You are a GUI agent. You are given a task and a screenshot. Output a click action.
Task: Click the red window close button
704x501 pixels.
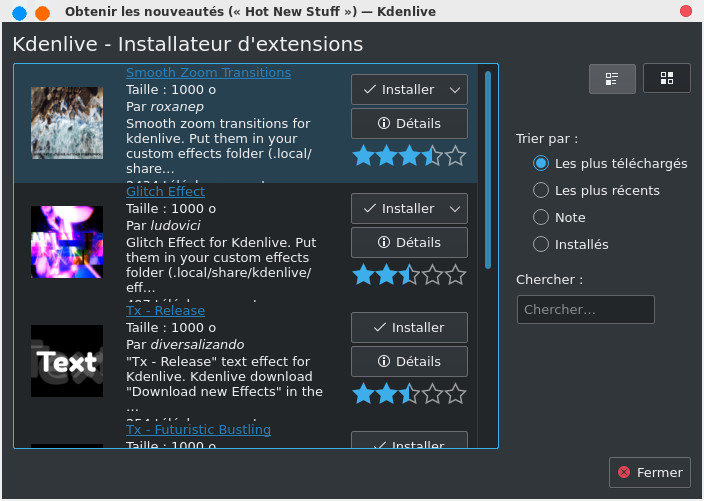[x=686, y=11]
